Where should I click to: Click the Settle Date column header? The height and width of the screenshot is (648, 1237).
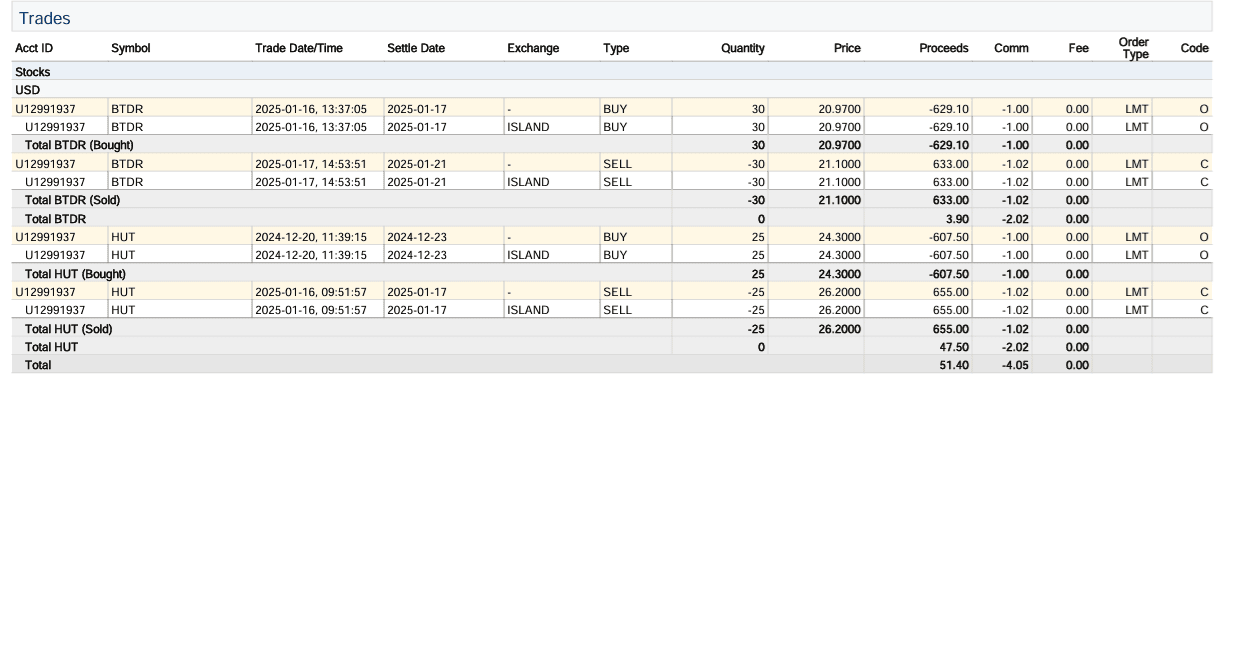416,48
